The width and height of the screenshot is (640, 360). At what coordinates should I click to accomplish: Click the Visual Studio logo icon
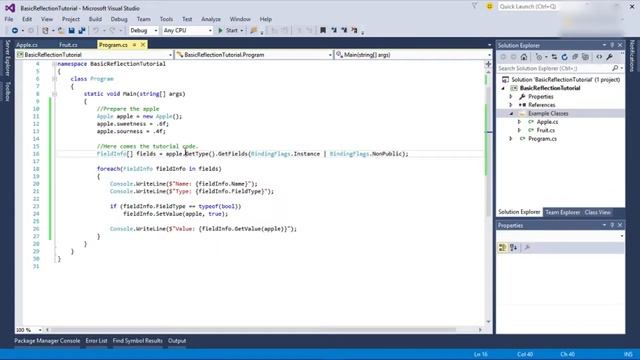click(10, 8)
